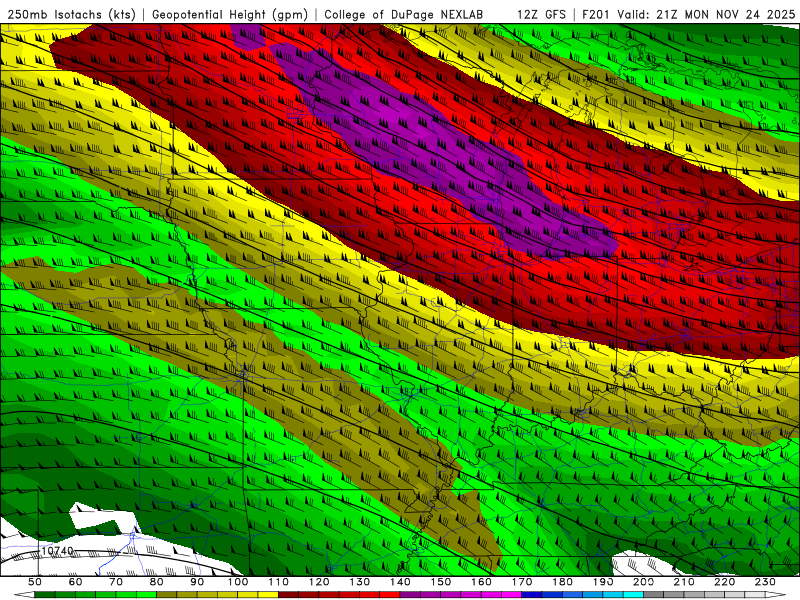Click the 110 value on the color scale
This screenshot has width=800, height=600.
point(278,582)
